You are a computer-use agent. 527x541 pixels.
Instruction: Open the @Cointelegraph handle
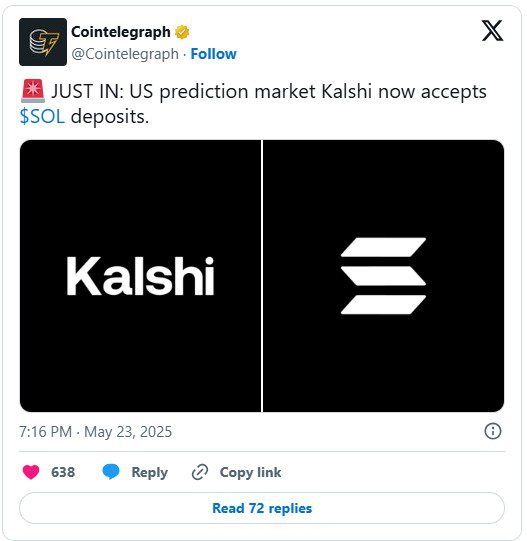(x=125, y=54)
